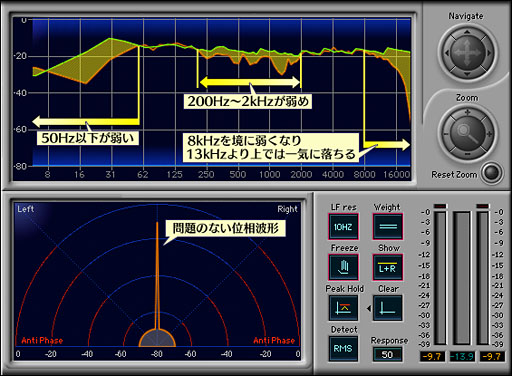Click the magnifier in Zoom dial center
This screenshot has height=376, width=512.
(467, 133)
